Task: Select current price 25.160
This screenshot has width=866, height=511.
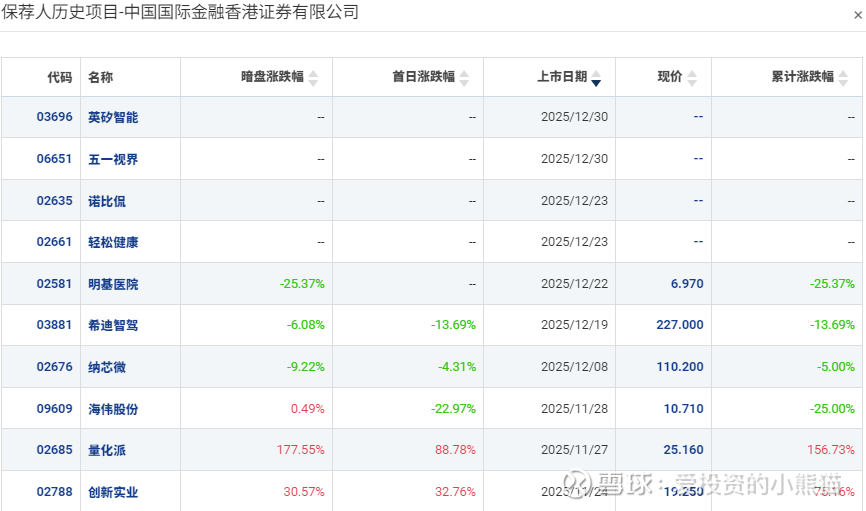Action: (x=684, y=450)
